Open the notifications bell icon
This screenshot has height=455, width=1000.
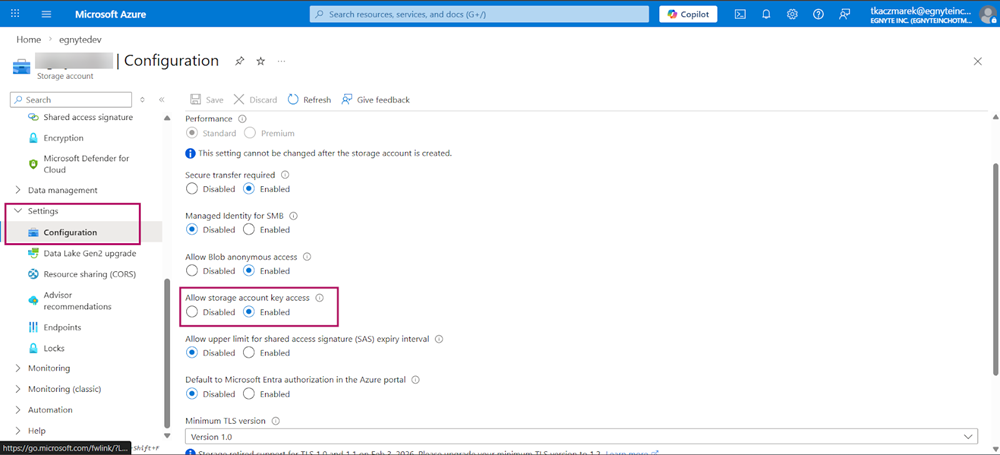(x=766, y=14)
